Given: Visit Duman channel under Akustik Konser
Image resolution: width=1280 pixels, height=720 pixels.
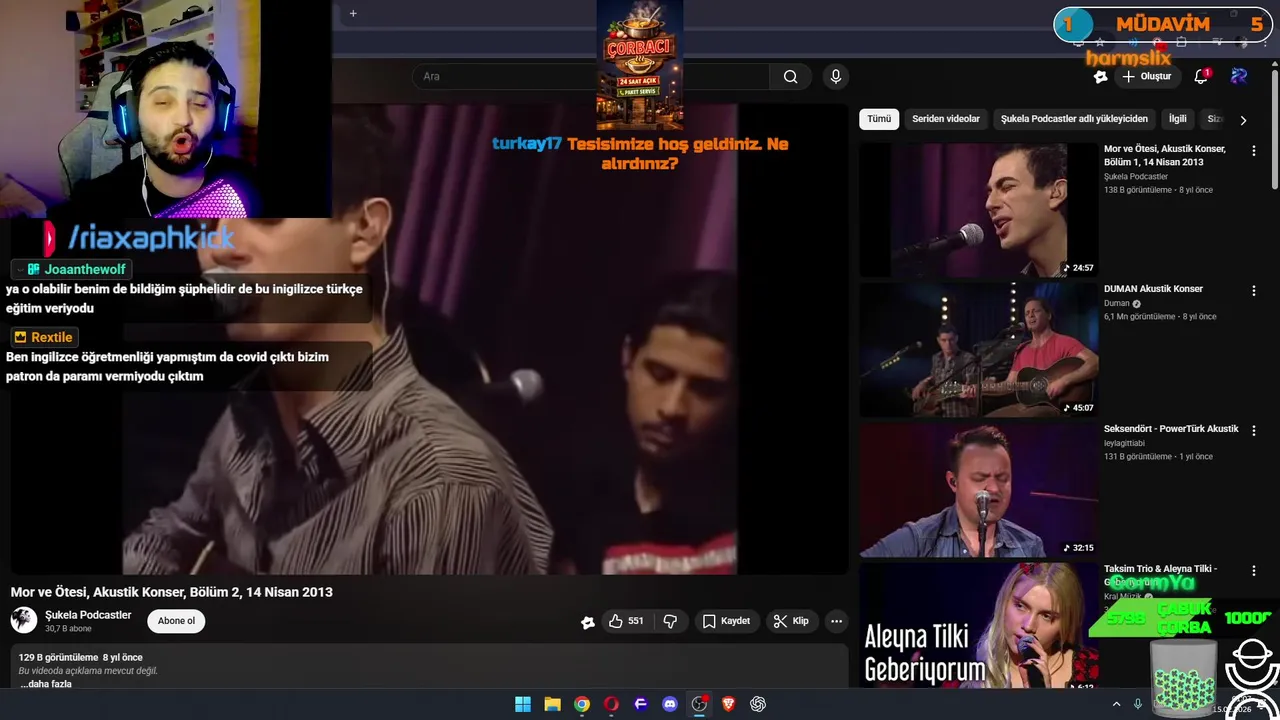Looking at the screenshot, I should coord(1116,303).
